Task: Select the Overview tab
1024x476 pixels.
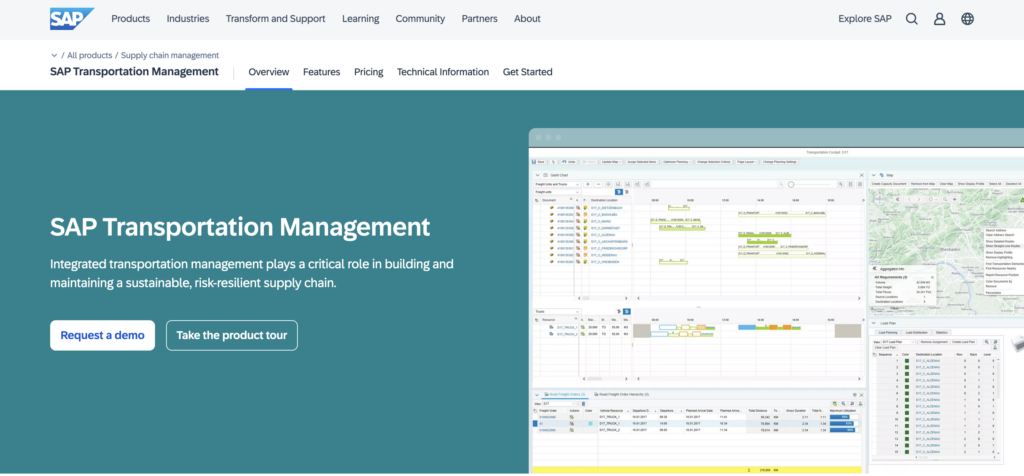Action: tap(268, 72)
